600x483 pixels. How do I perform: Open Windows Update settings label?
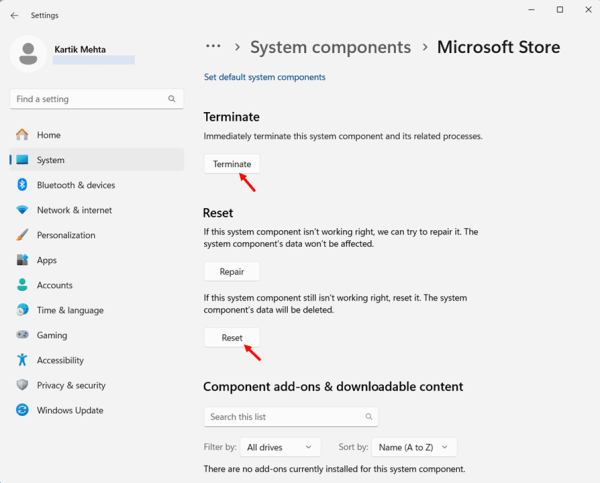(x=70, y=410)
